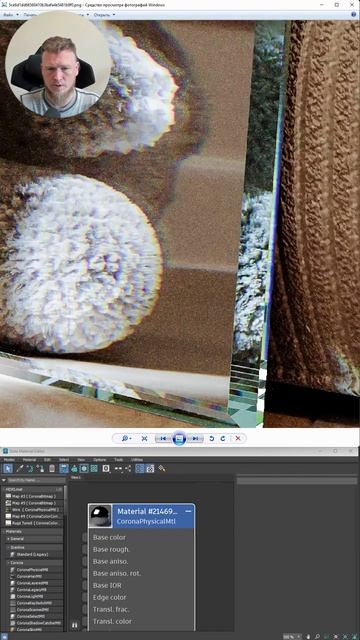Viewport: 360px width, 640px height.
Task: Click the fit-to-window actual size button
Action: click(x=144, y=438)
